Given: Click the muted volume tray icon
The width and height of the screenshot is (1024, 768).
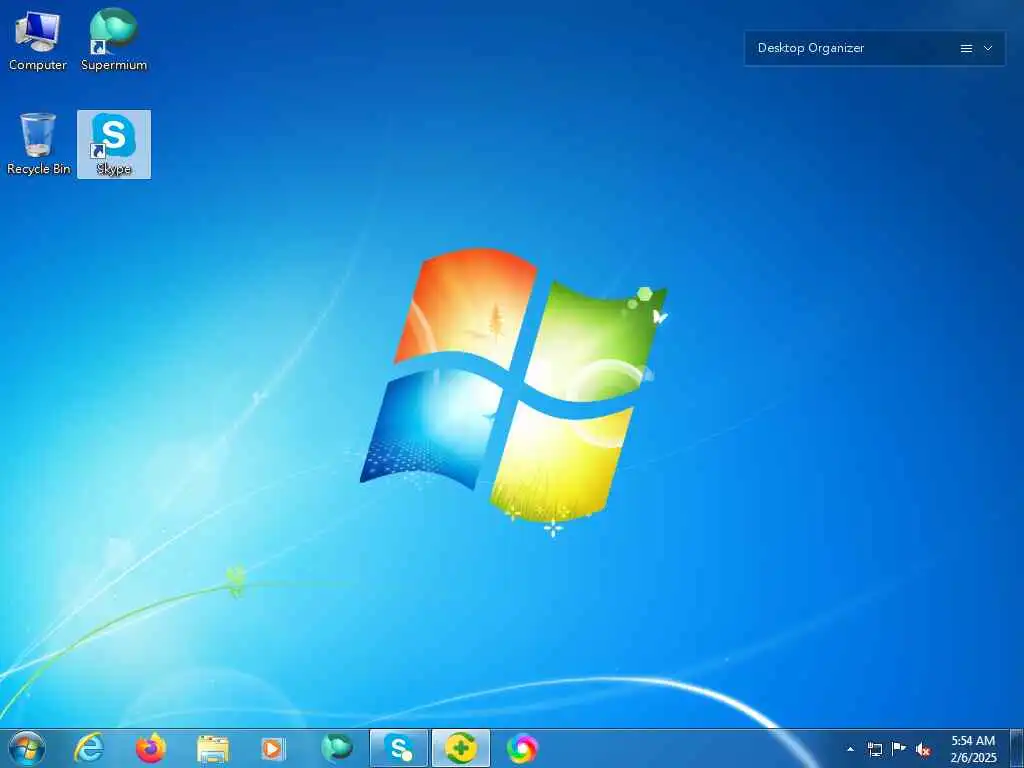Looking at the screenshot, I should point(923,750).
